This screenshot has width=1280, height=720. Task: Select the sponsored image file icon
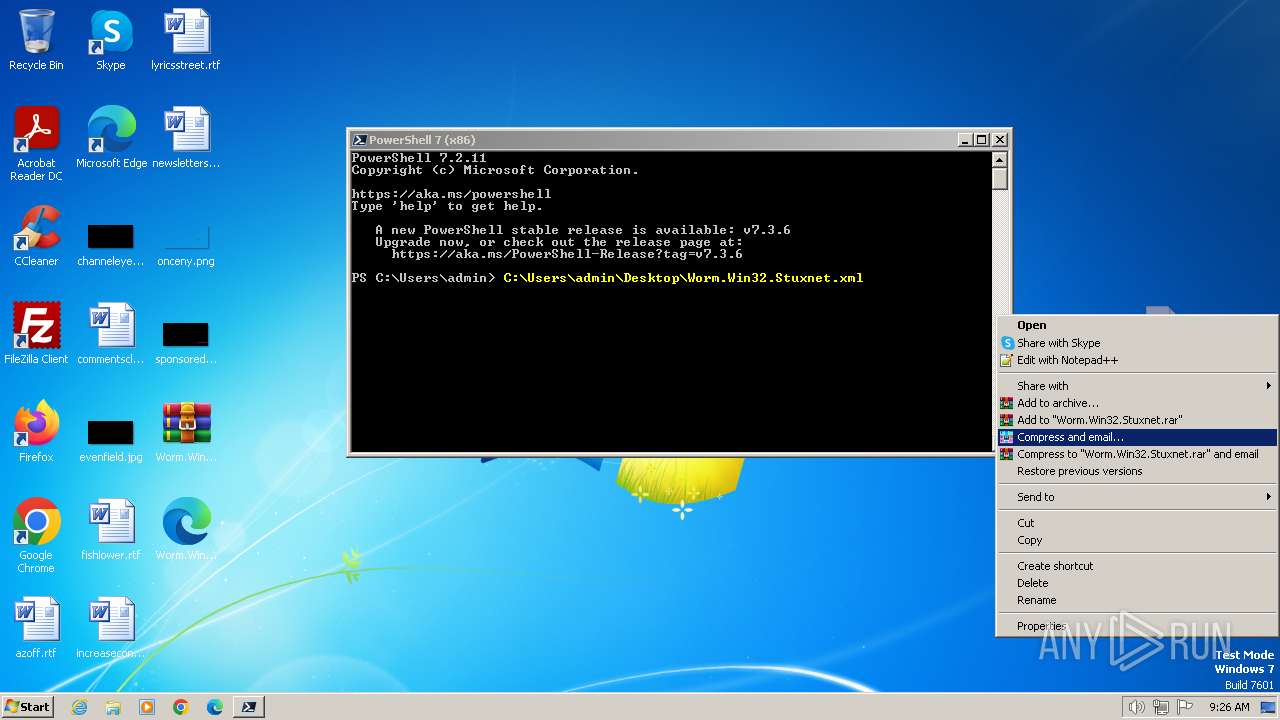186,342
